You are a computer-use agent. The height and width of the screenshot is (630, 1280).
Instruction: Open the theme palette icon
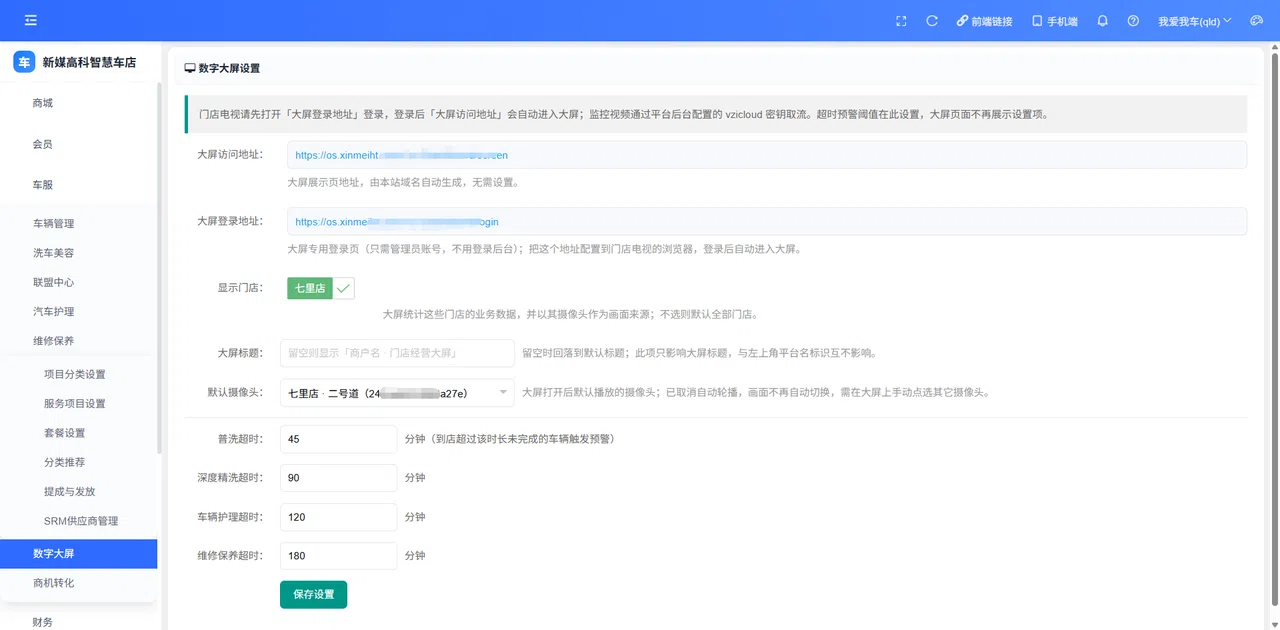(1257, 21)
